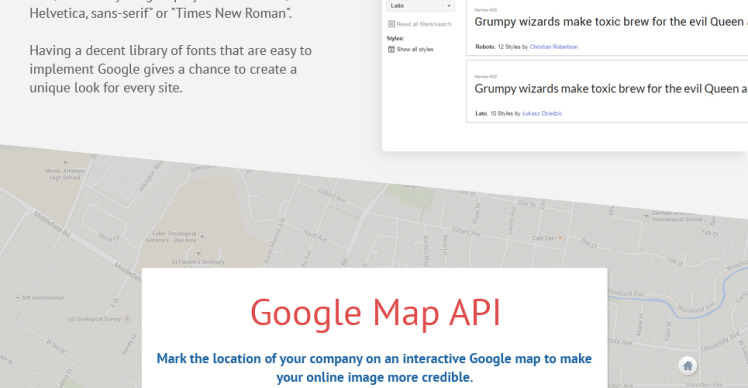This screenshot has width=748, height=388.
Task: Click the Show all styles label
Action: click(415, 49)
